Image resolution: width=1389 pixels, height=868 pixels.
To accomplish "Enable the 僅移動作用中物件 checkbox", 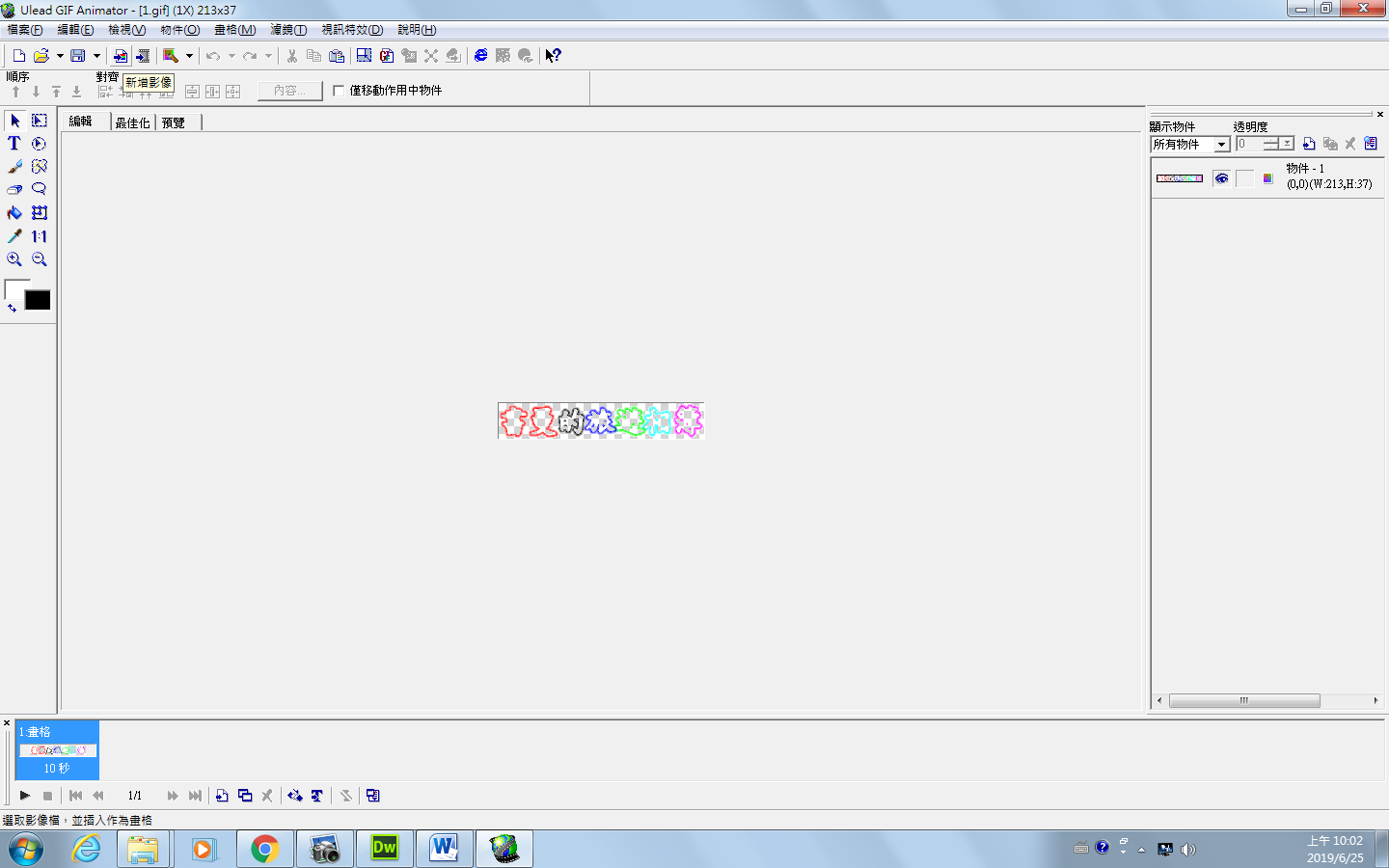I will tap(339, 91).
